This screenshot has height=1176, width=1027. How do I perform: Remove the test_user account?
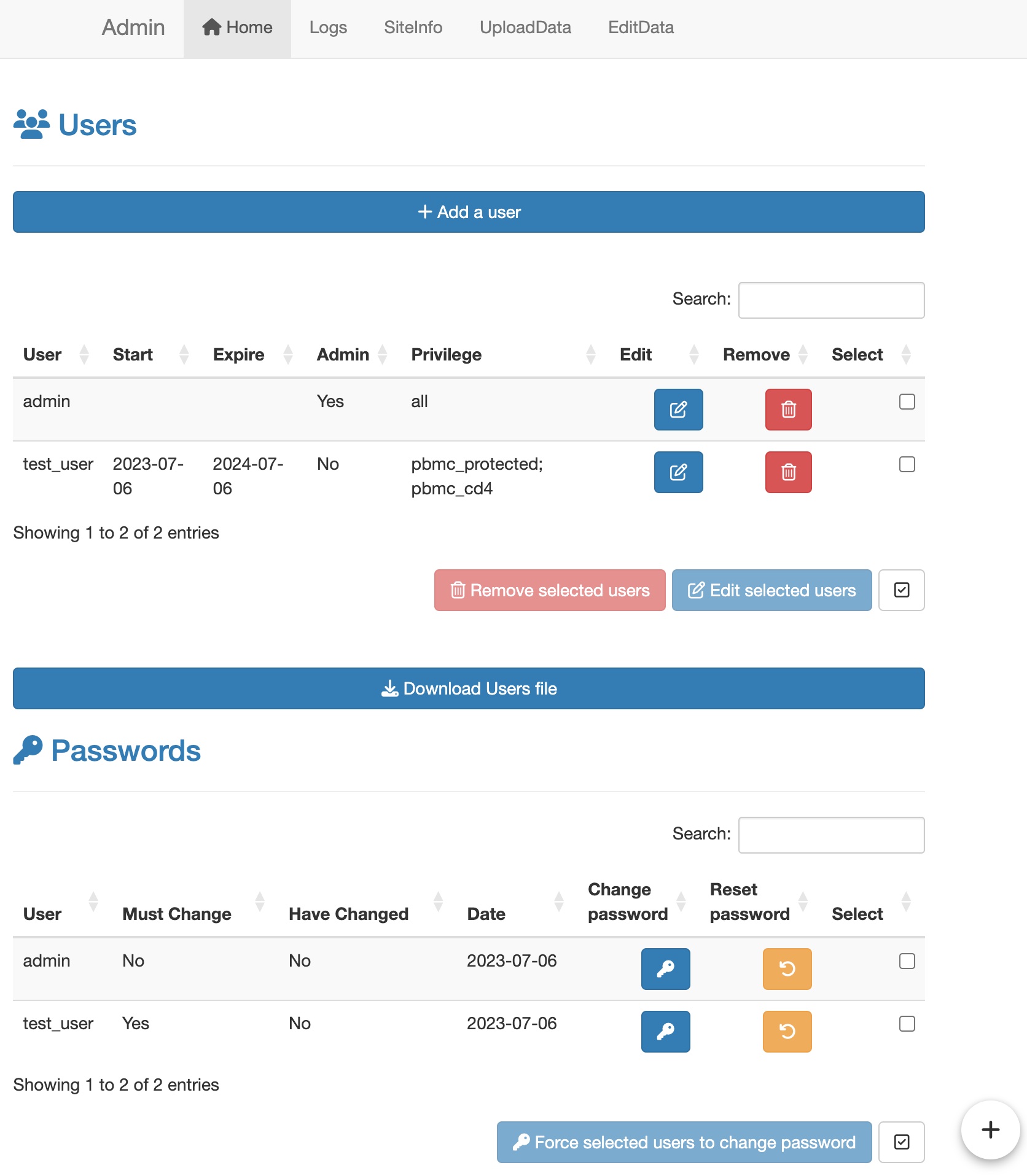tap(788, 472)
